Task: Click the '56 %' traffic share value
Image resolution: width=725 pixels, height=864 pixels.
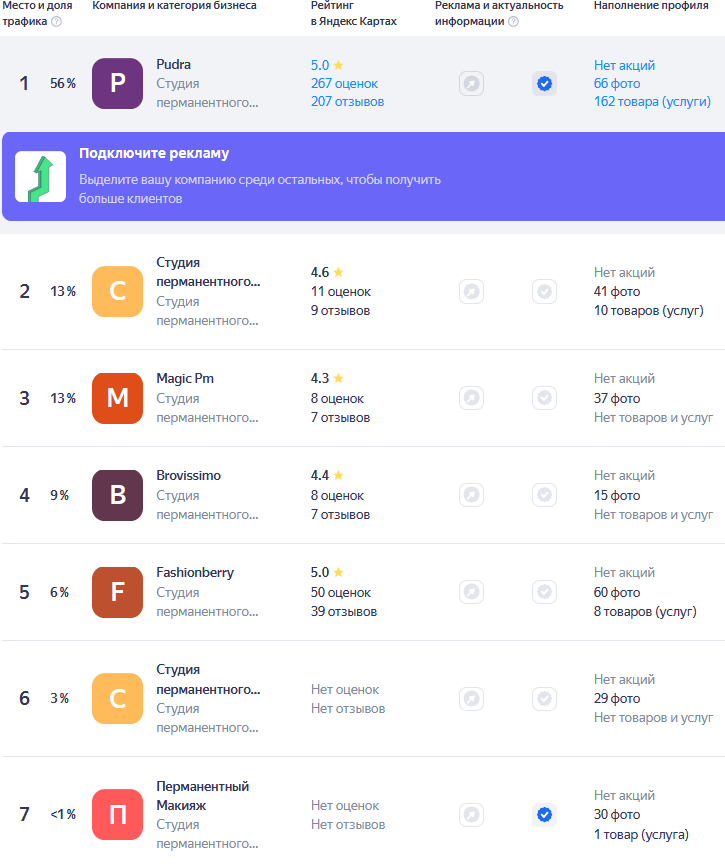Action: pos(63,84)
